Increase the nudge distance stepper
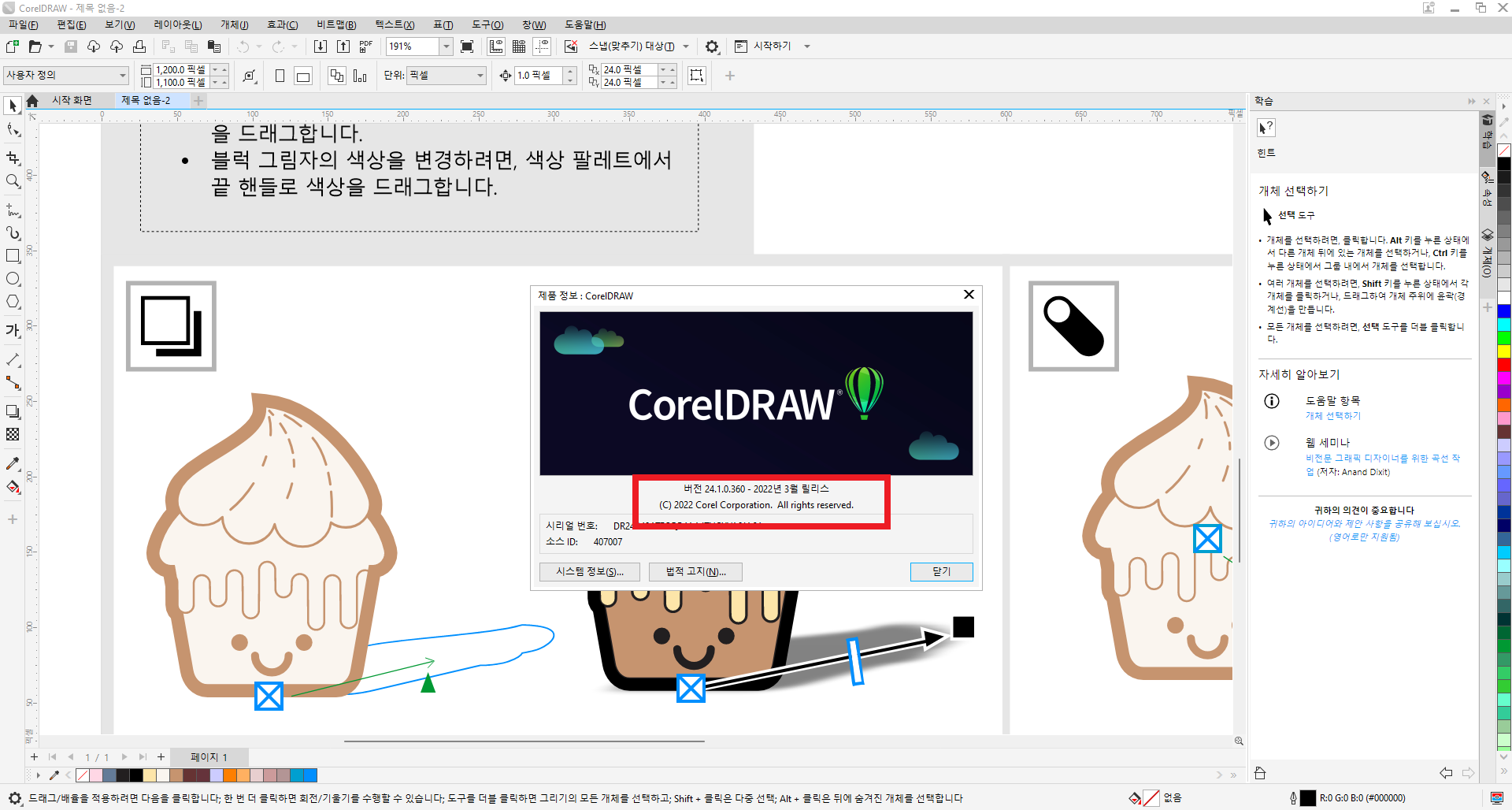Image resolution: width=1512 pixels, height=810 pixels. [x=571, y=71]
